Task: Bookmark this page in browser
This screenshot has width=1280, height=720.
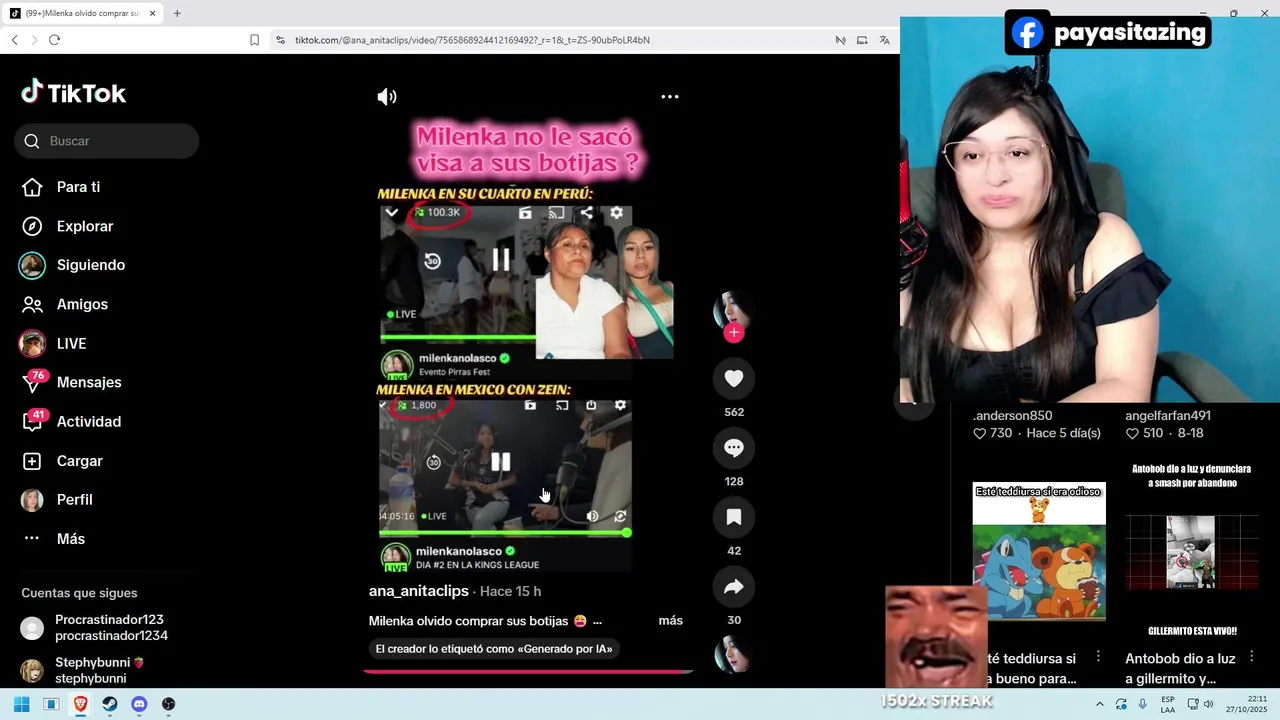Action: point(254,40)
